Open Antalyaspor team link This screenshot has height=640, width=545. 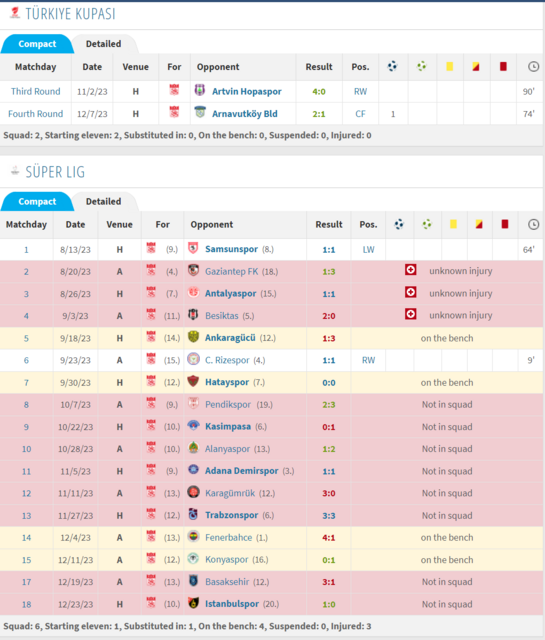pos(231,293)
